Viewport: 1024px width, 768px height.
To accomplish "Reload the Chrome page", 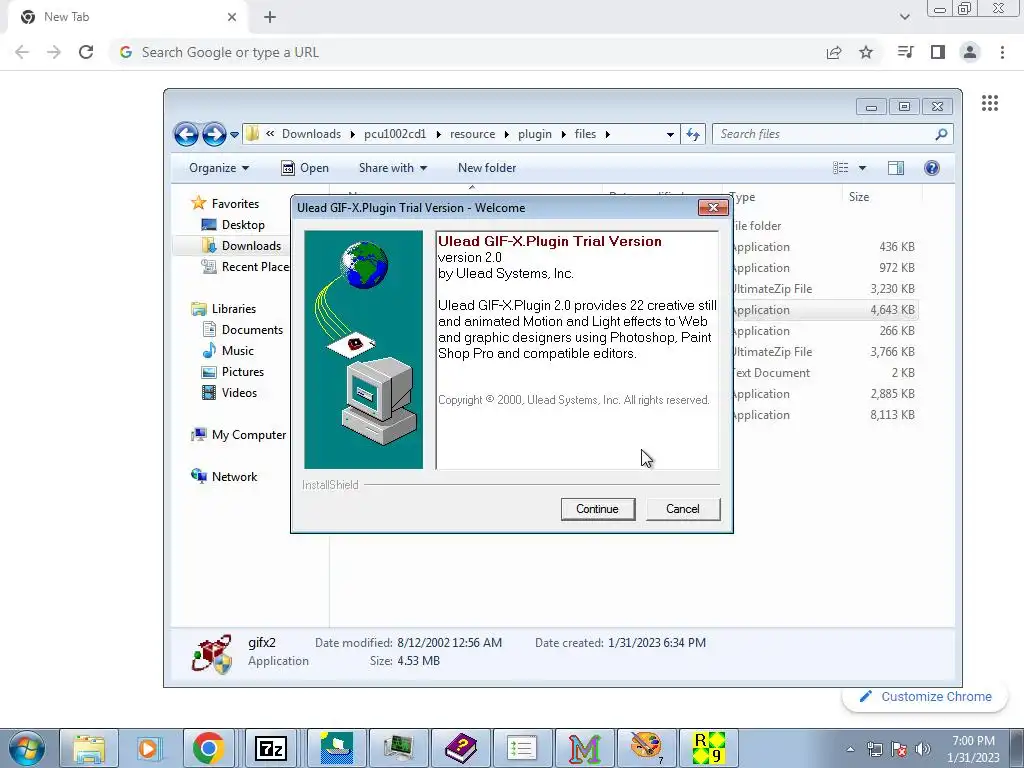I will (x=86, y=52).
